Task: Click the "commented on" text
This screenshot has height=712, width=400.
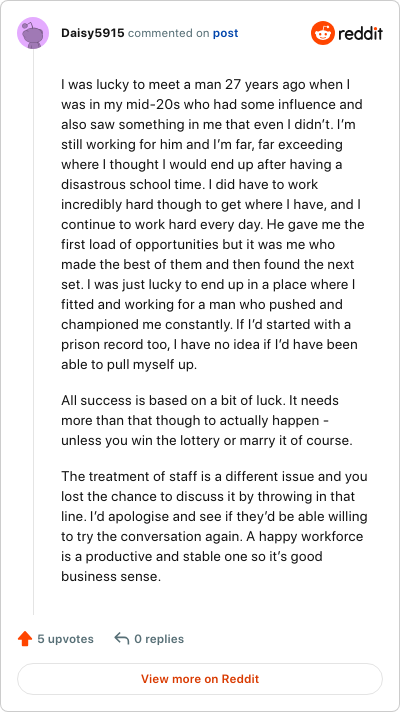Action: (x=169, y=33)
